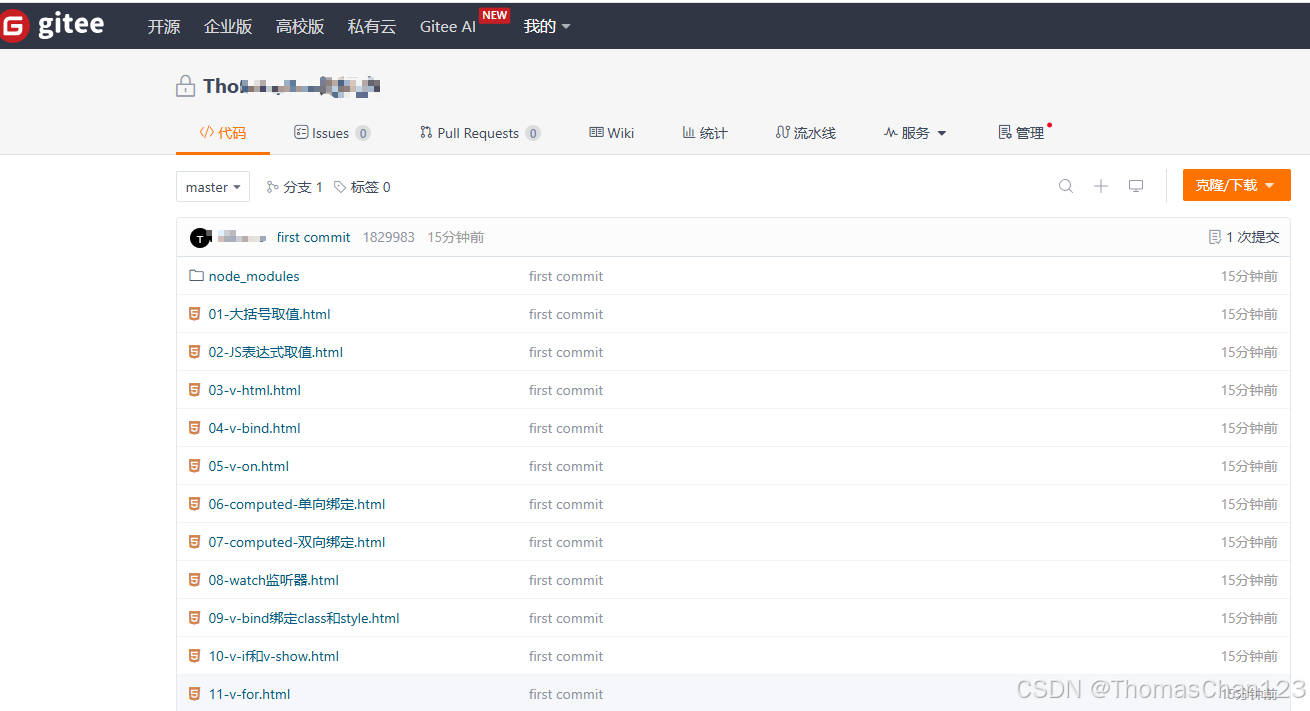Open the tags list labeled 标签 0
The height and width of the screenshot is (711, 1310).
pos(361,186)
